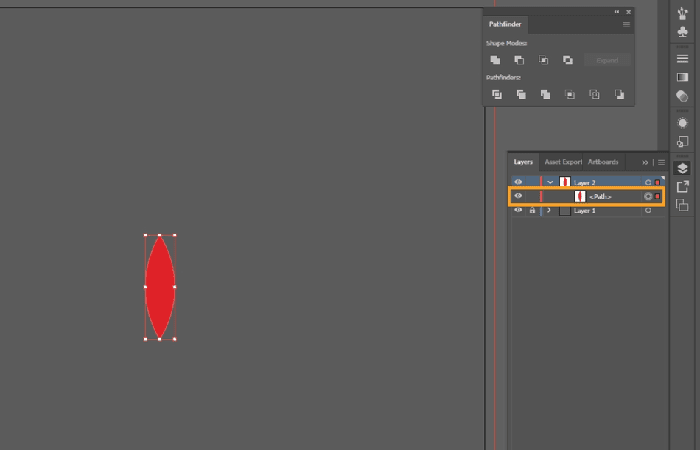Click Layer 2 red selection indicator square
Screen dimensions: 700x450
[657, 182]
